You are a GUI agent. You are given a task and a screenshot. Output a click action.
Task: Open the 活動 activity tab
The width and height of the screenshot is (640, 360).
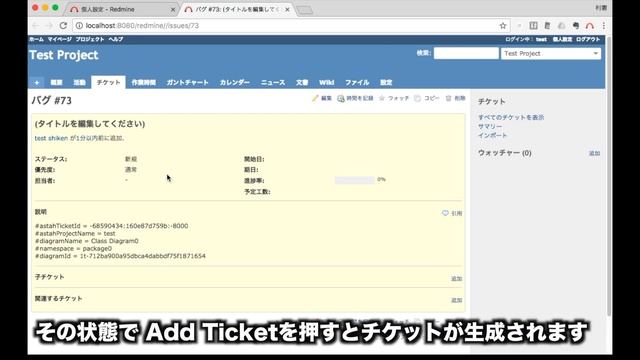click(x=80, y=82)
